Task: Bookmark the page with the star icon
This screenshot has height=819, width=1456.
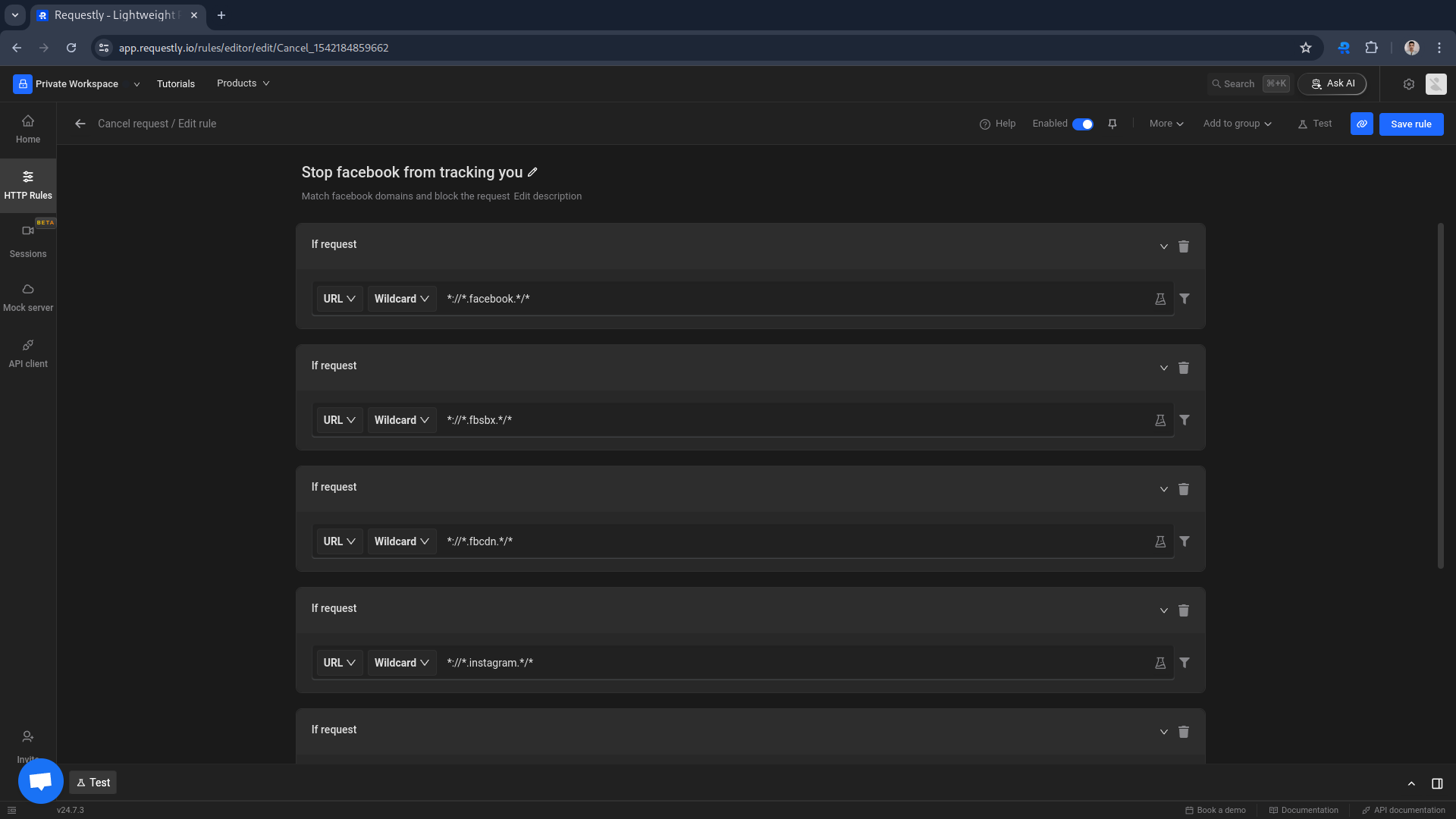Action: (1306, 47)
